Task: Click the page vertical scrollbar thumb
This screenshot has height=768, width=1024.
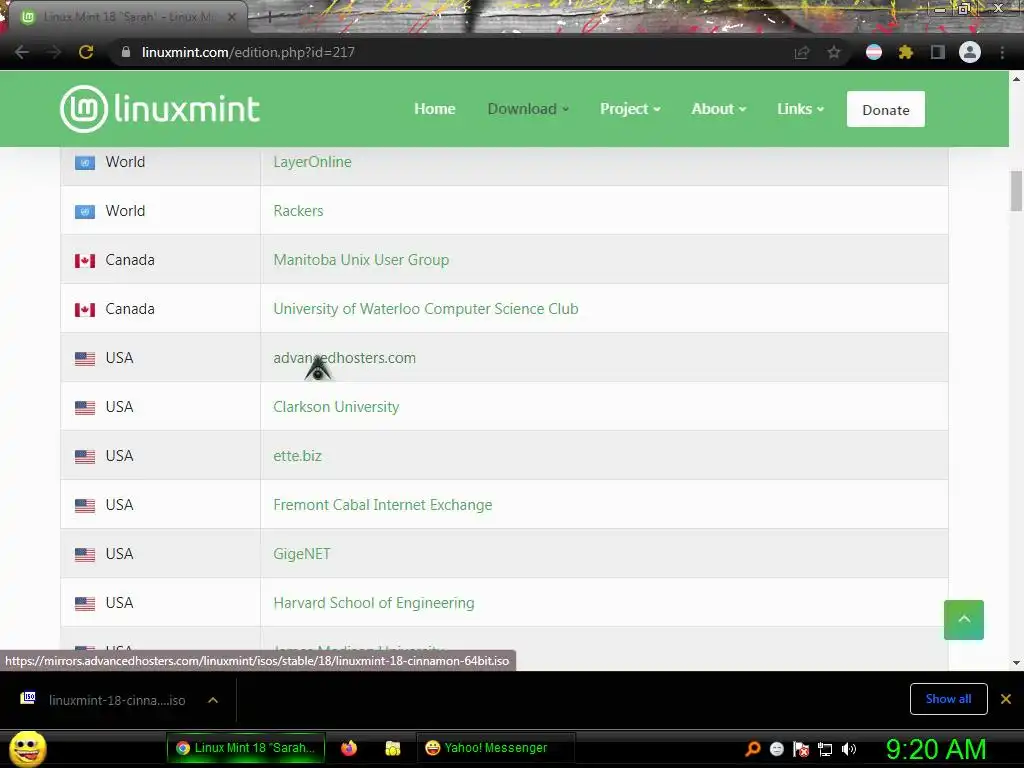Action: point(1016,191)
